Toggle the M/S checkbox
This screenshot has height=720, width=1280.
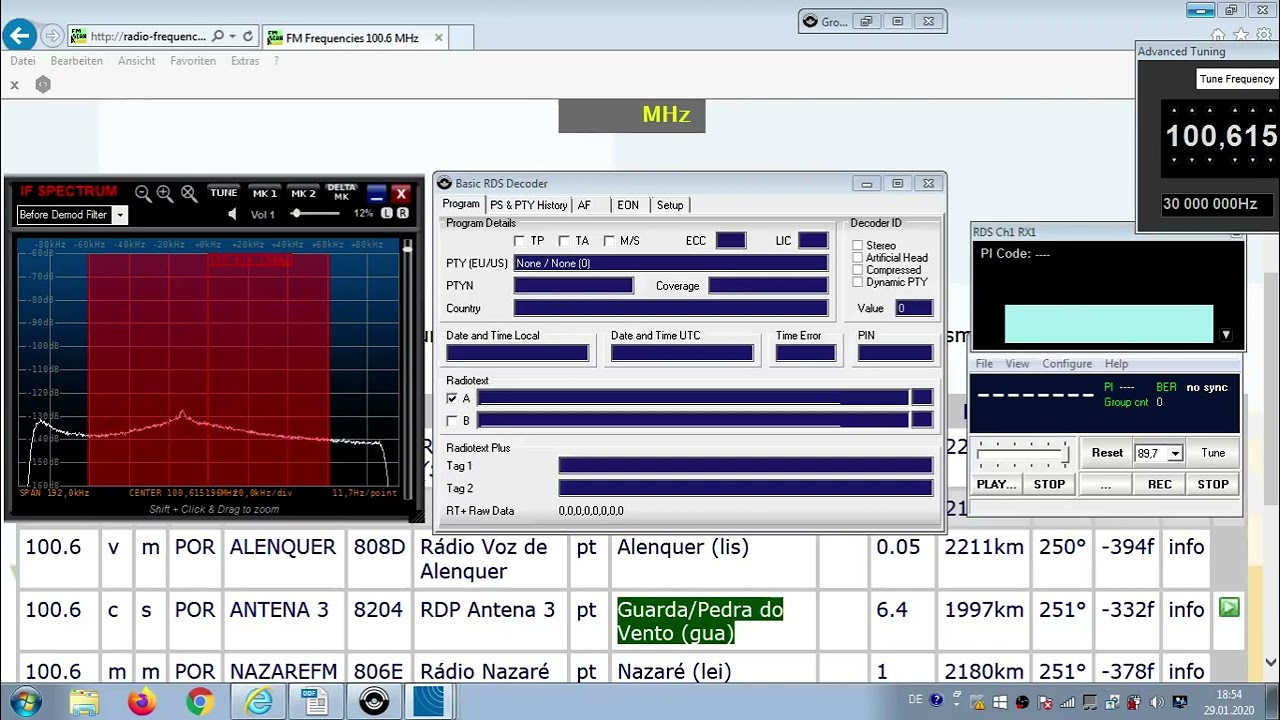609,241
